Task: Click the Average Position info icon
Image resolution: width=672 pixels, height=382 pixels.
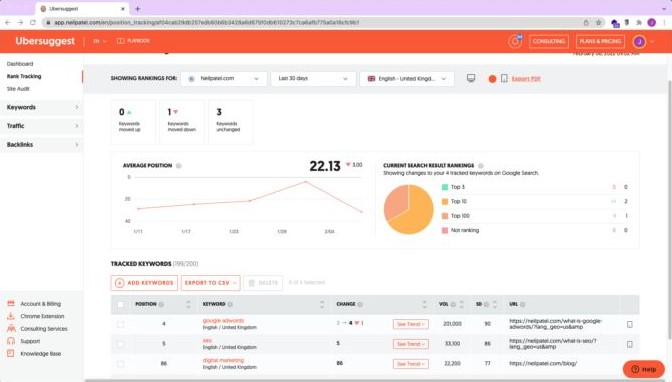Action: pos(179,166)
